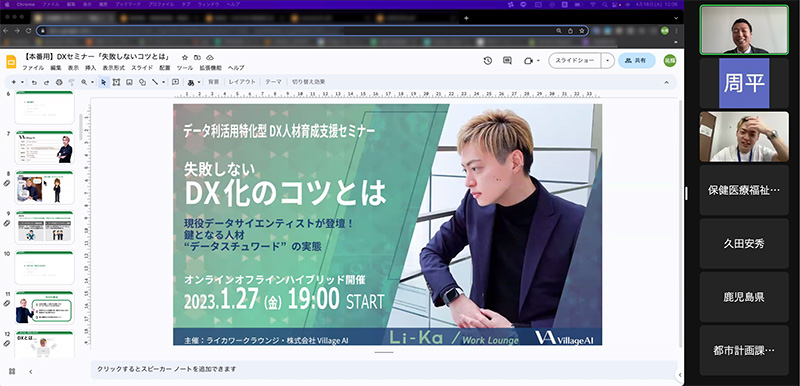Click the Print icon in the toolbar
This screenshot has width=800, height=386.
[x=59, y=82]
